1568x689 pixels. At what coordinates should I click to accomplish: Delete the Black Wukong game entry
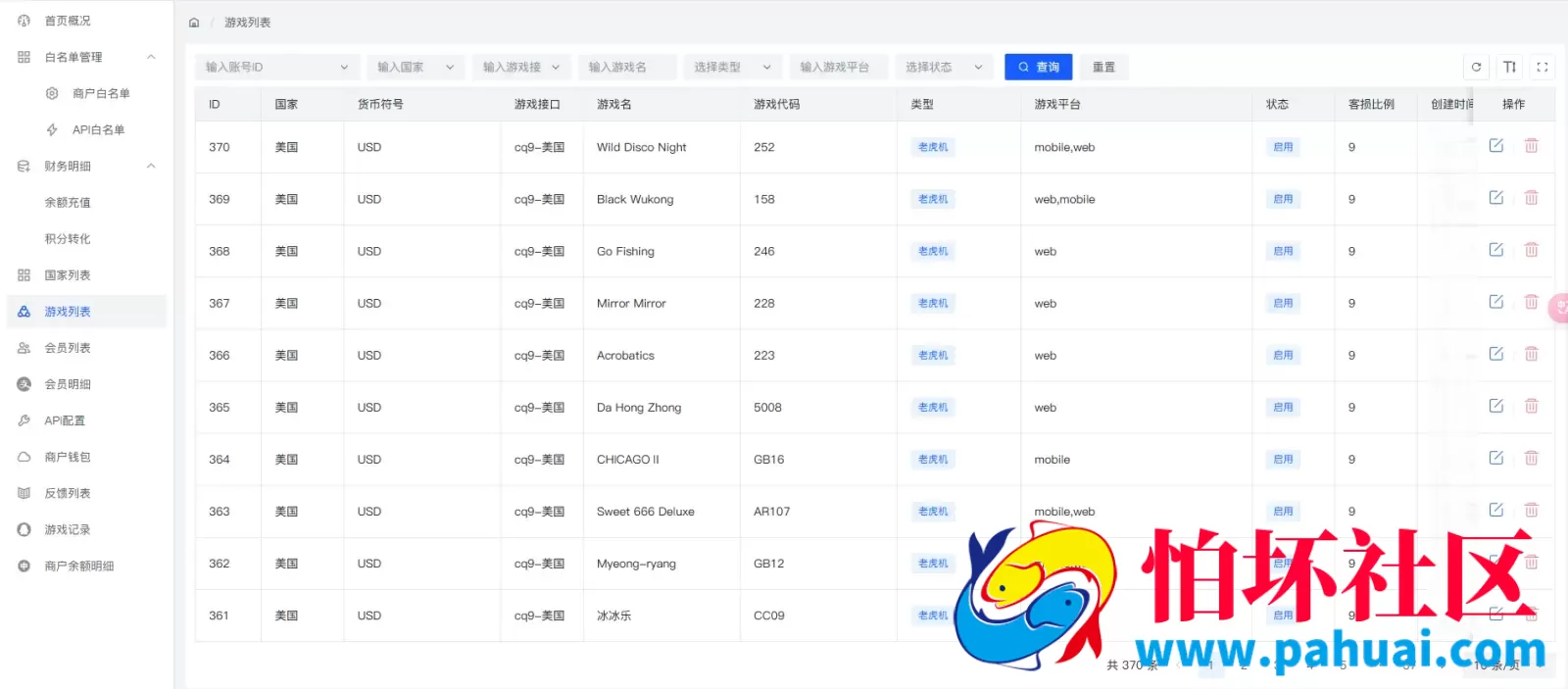[x=1531, y=198]
